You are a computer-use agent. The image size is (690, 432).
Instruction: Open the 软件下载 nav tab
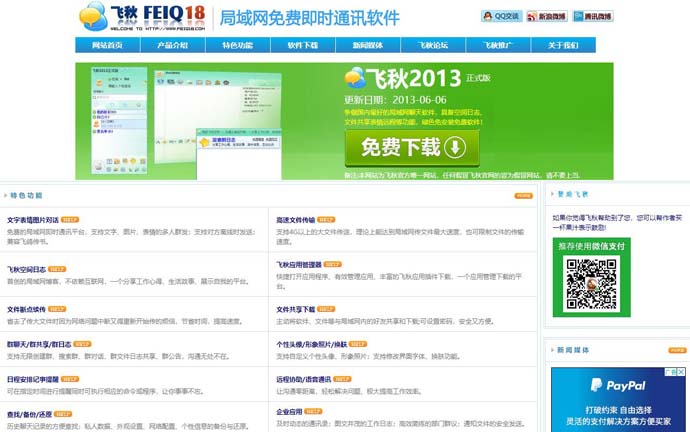pos(303,45)
